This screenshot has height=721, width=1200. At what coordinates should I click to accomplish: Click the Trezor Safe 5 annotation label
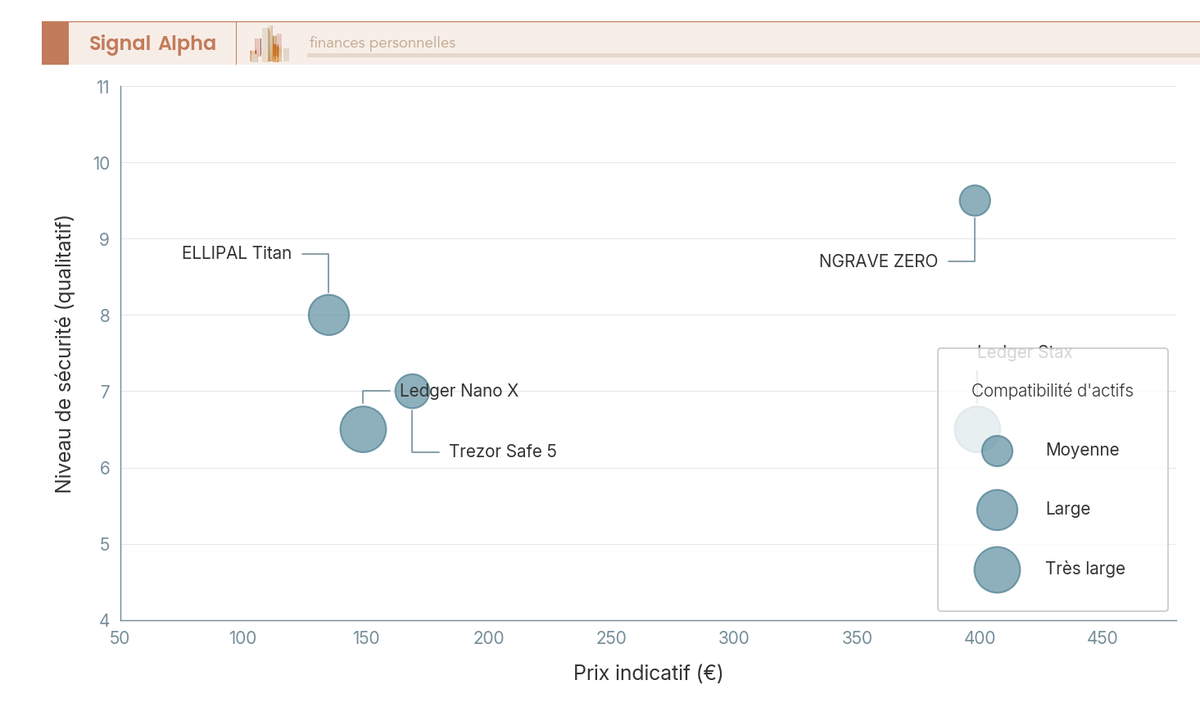pyautogui.click(x=503, y=451)
